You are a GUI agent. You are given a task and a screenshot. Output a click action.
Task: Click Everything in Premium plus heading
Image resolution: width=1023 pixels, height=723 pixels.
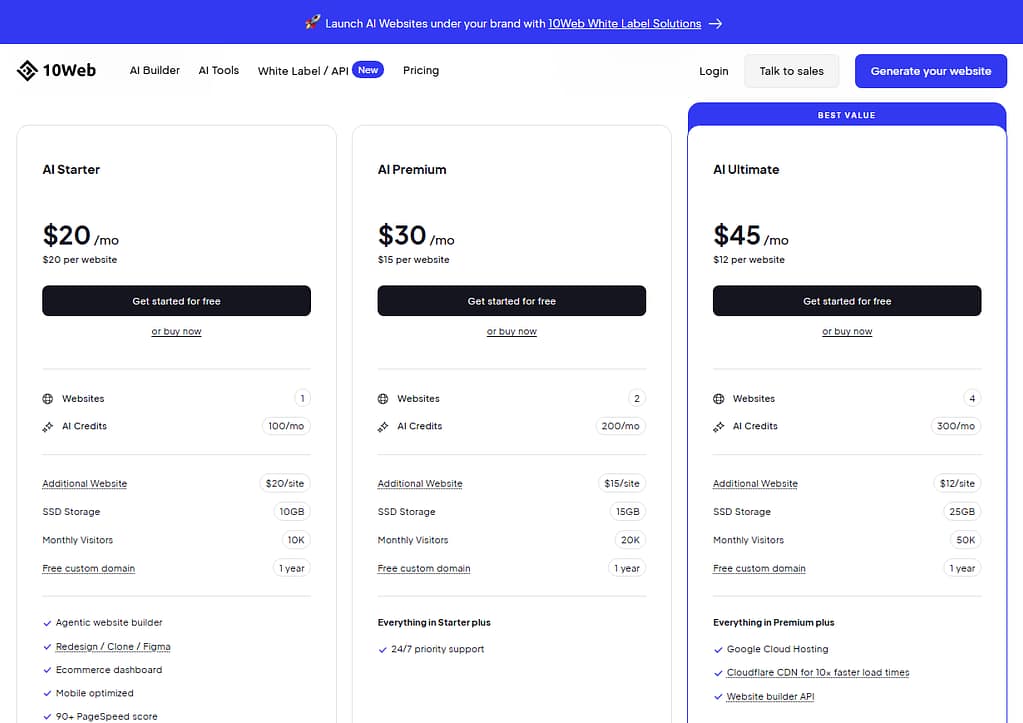pos(774,623)
